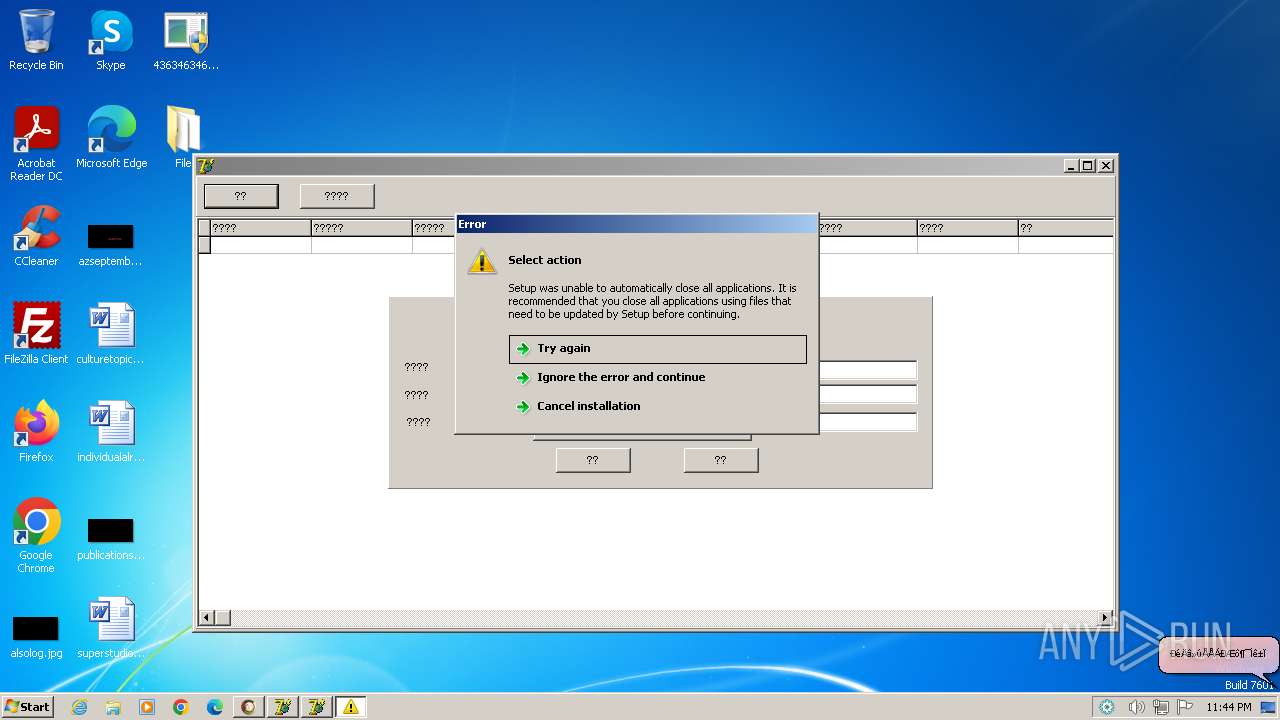Click the blue gear tray icon
The height and width of the screenshot is (720, 1280).
click(1107, 707)
